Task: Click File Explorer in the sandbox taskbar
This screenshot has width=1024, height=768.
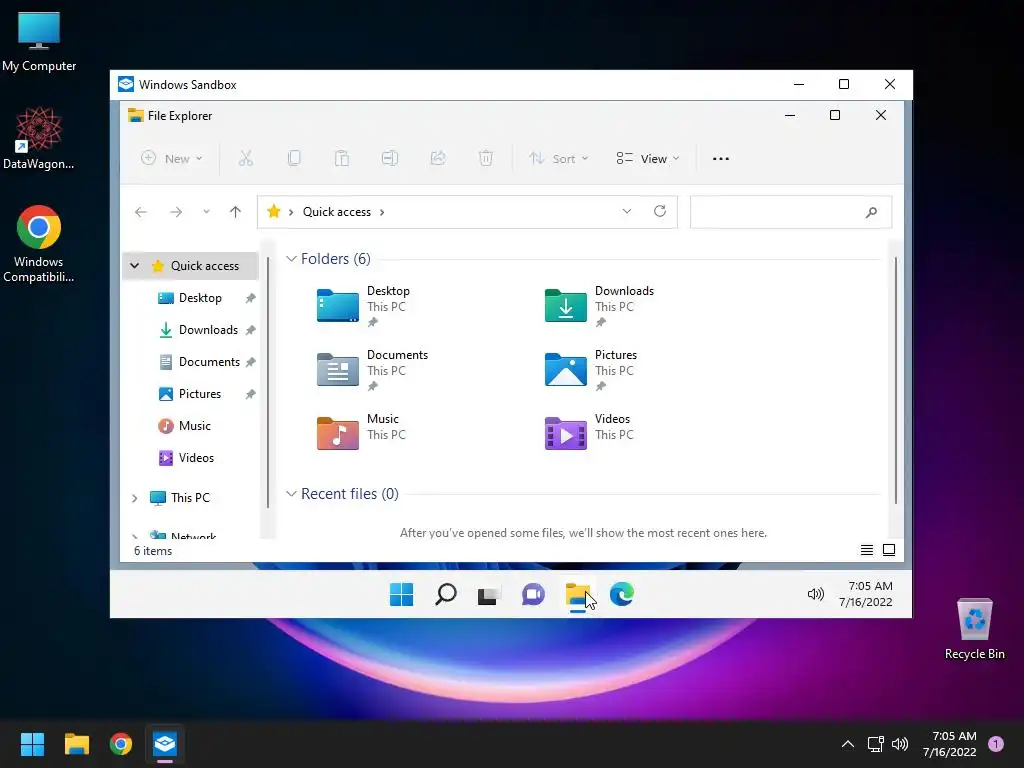Action: pyautogui.click(x=577, y=594)
